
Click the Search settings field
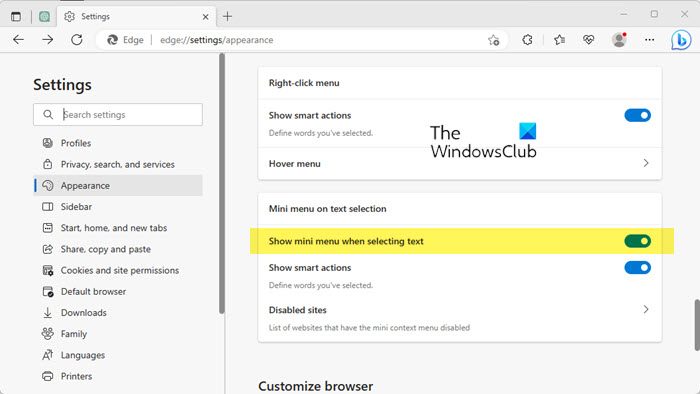(118, 115)
